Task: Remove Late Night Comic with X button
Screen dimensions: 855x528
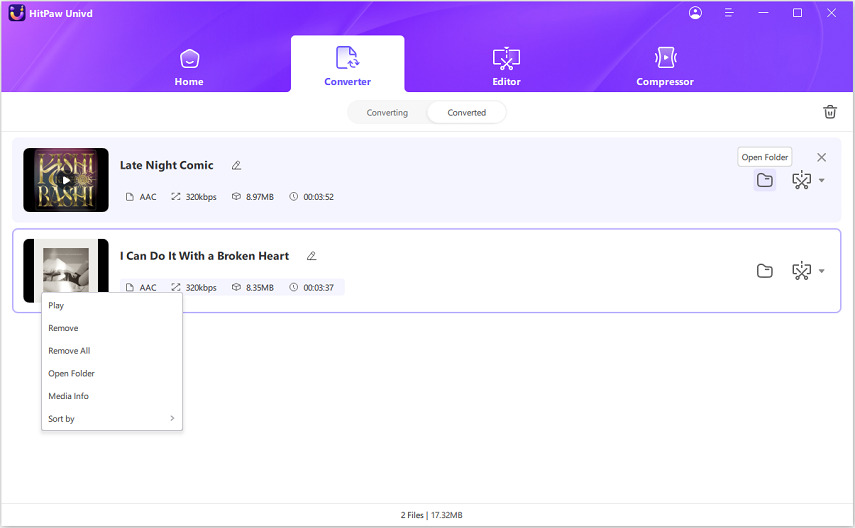Action: (x=822, y=157)
